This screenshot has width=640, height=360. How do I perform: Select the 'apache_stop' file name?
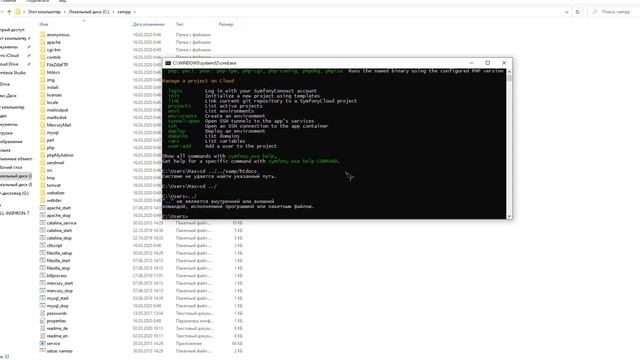tap(58, 216)
